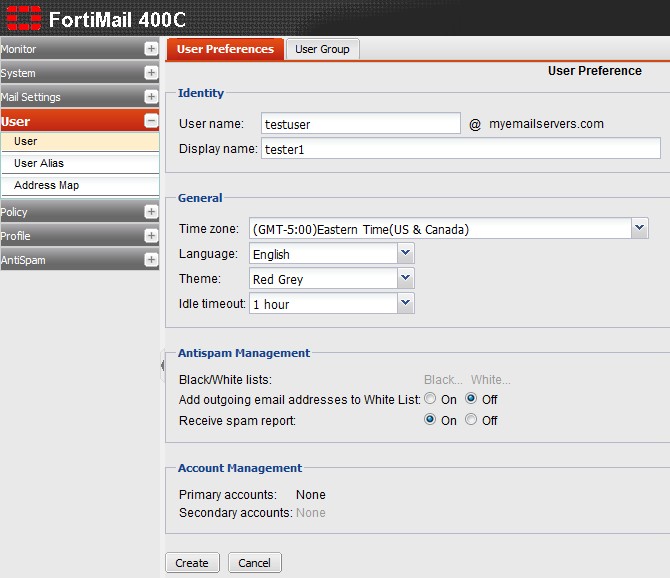This screenshot has height=578, width=670.
Task: Set outgoing addresses to White List On
Action: click(430, 399)
